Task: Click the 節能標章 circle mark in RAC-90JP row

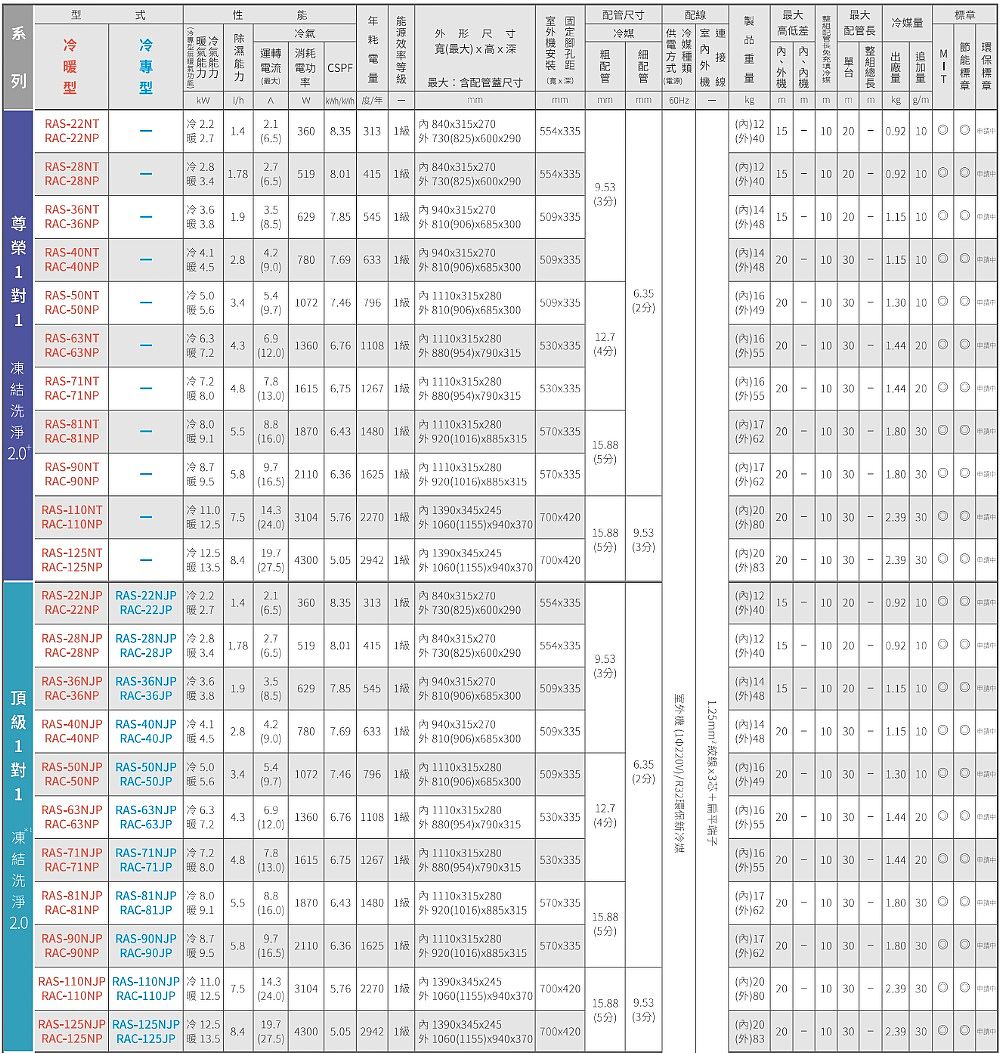Action: click(x=965, y=944)
